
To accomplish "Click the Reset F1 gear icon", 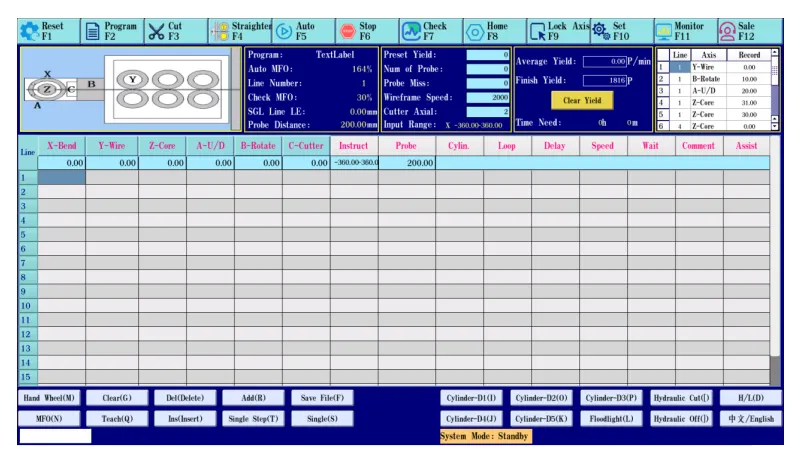I will tap(29, 32).
